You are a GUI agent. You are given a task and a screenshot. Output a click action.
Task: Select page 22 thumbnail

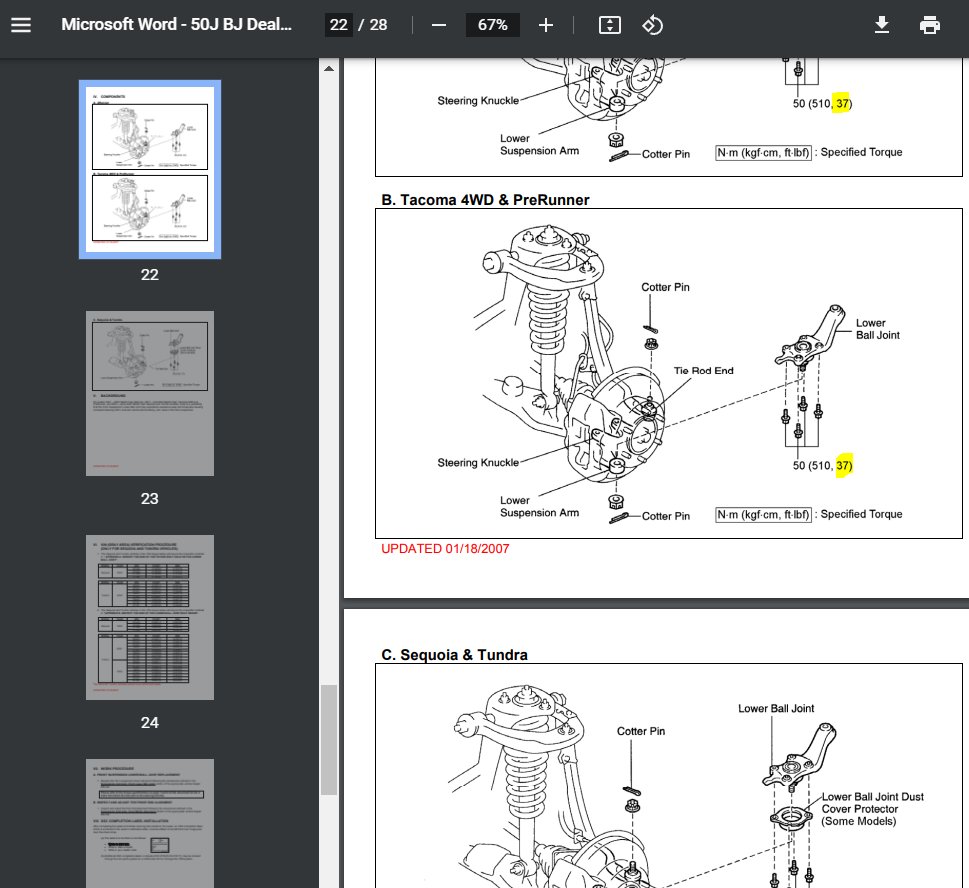[x=150, y=169]
